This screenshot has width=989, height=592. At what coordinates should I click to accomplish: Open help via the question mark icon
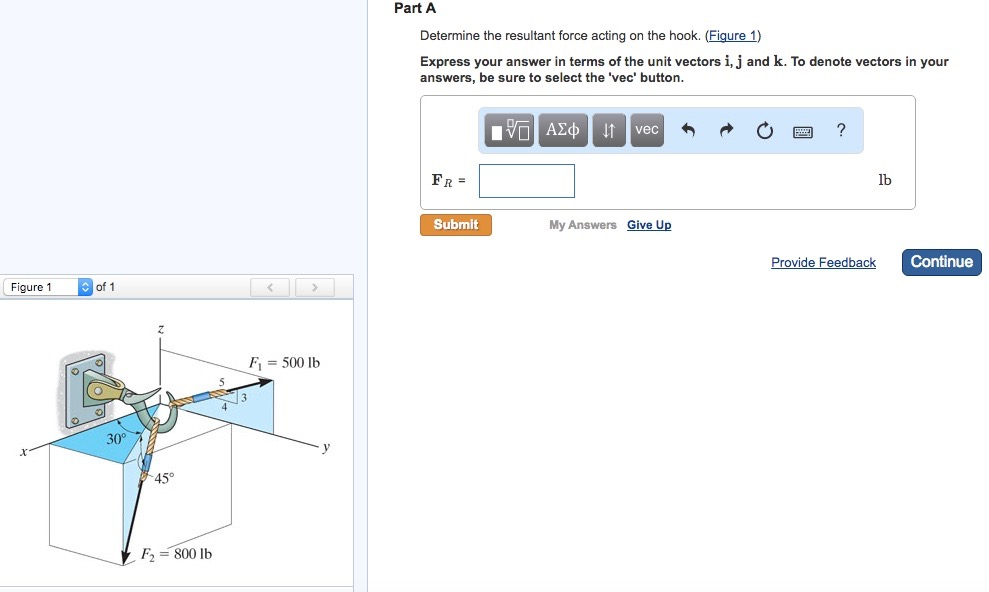point(840,129)
